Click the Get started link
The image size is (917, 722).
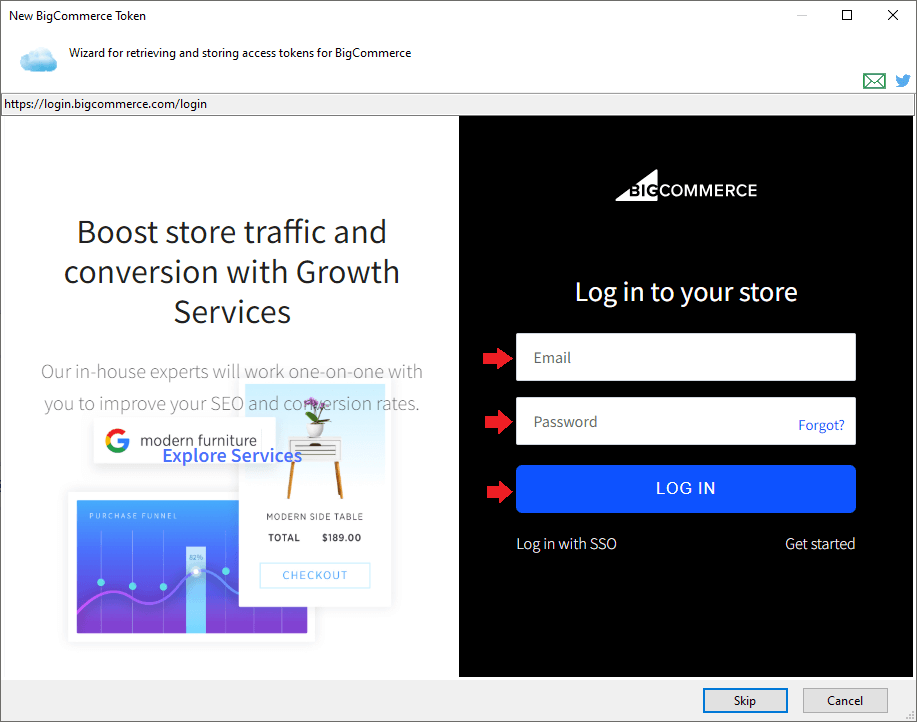(x=820, y=544)
